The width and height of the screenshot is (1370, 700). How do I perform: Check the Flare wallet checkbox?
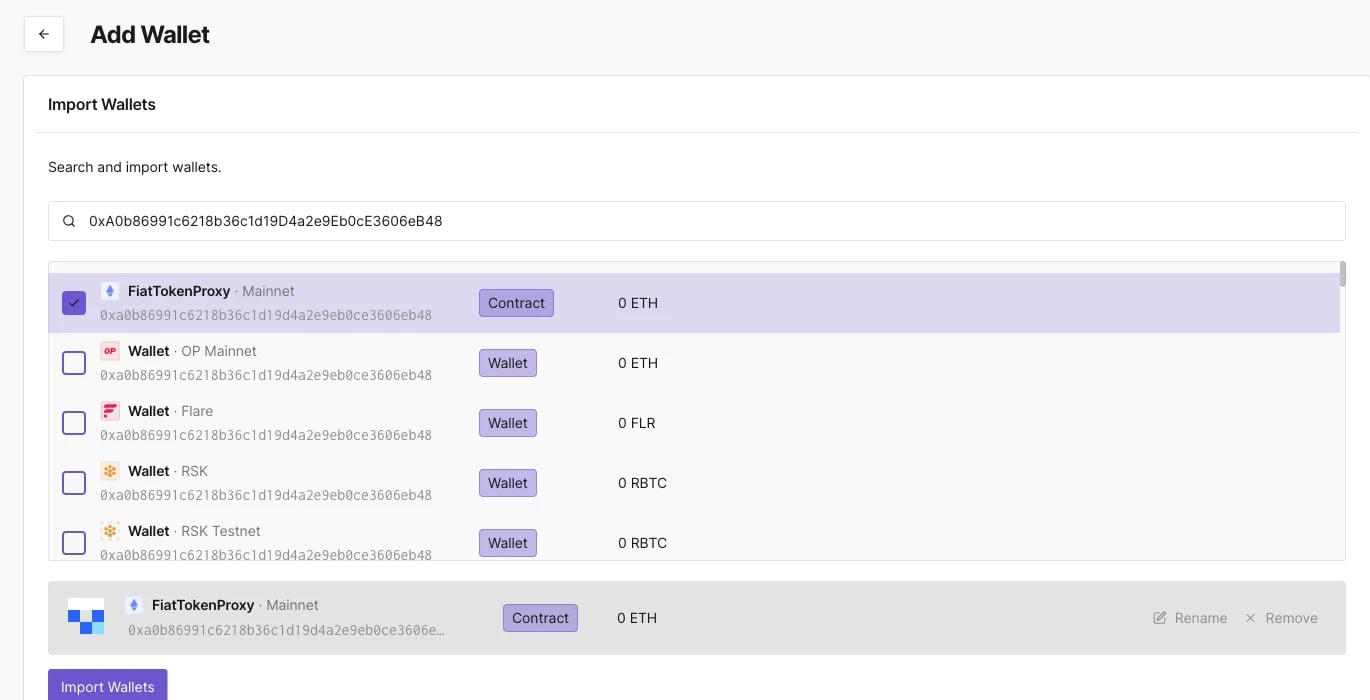[74, 423]
